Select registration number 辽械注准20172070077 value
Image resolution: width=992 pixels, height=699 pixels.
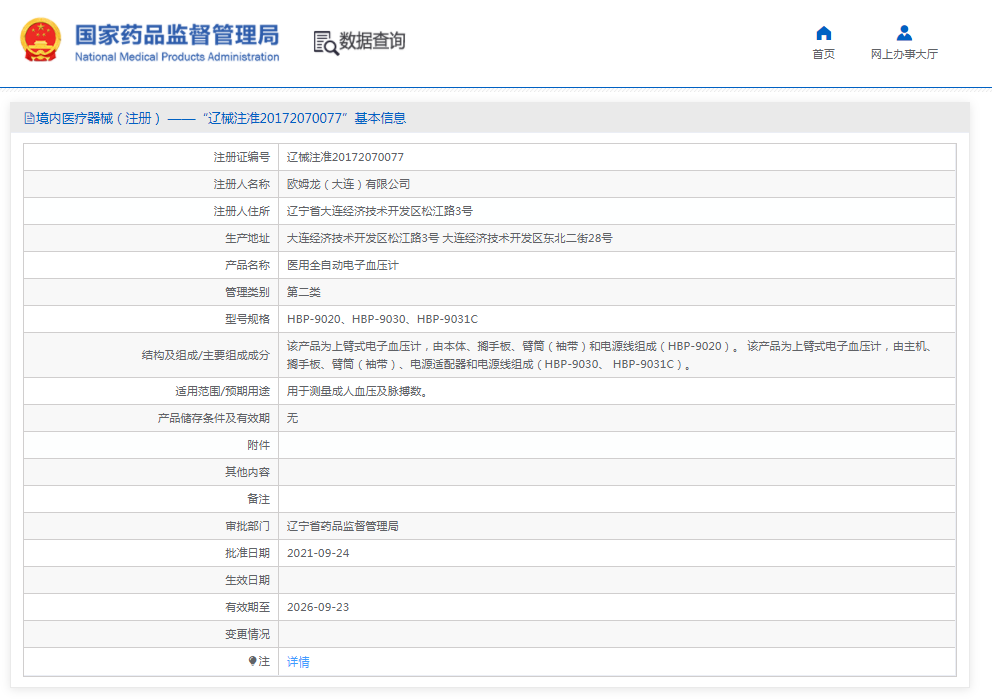coord(345,157)
